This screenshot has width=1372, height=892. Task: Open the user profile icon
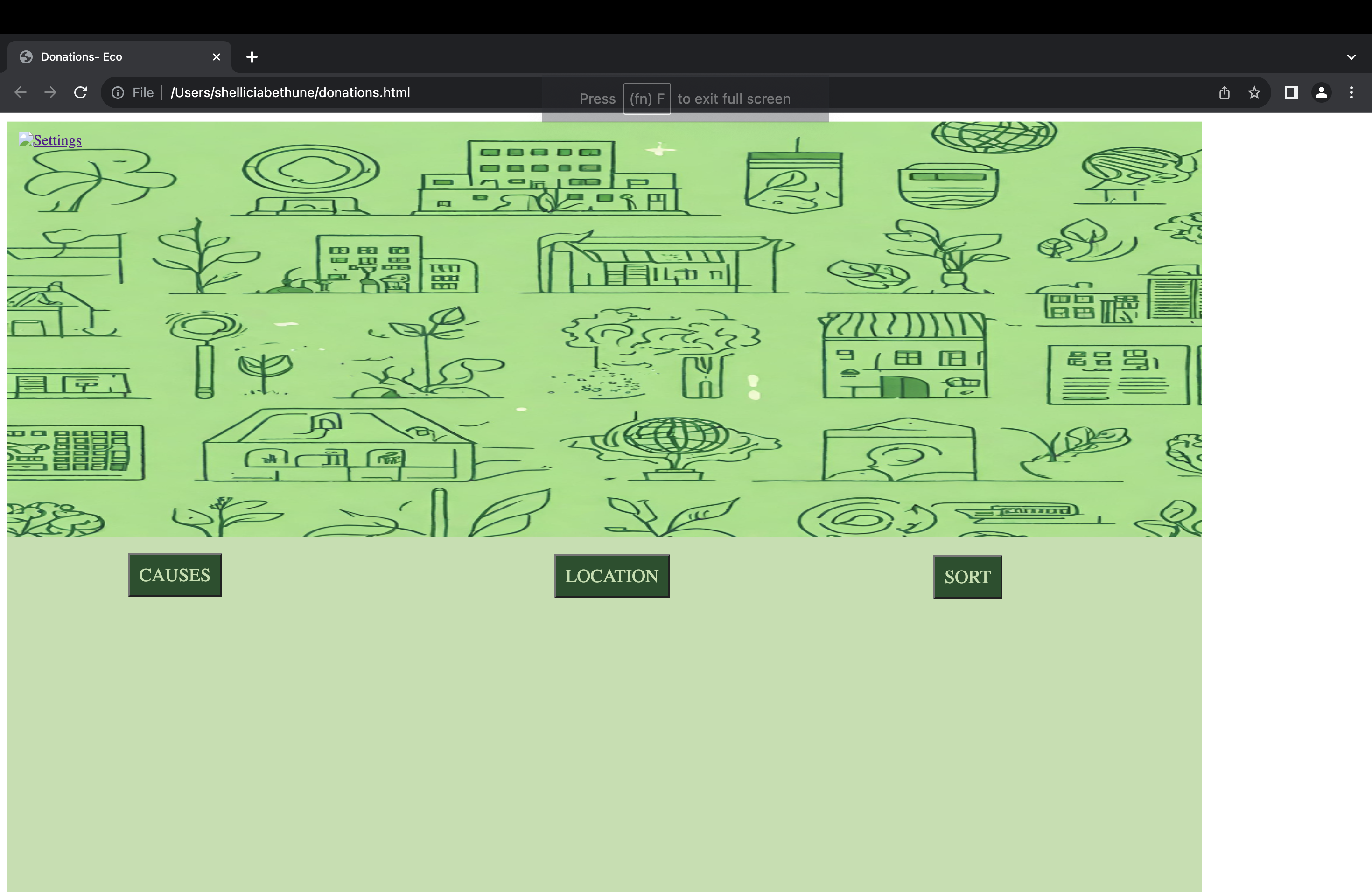click(1321, 93)
